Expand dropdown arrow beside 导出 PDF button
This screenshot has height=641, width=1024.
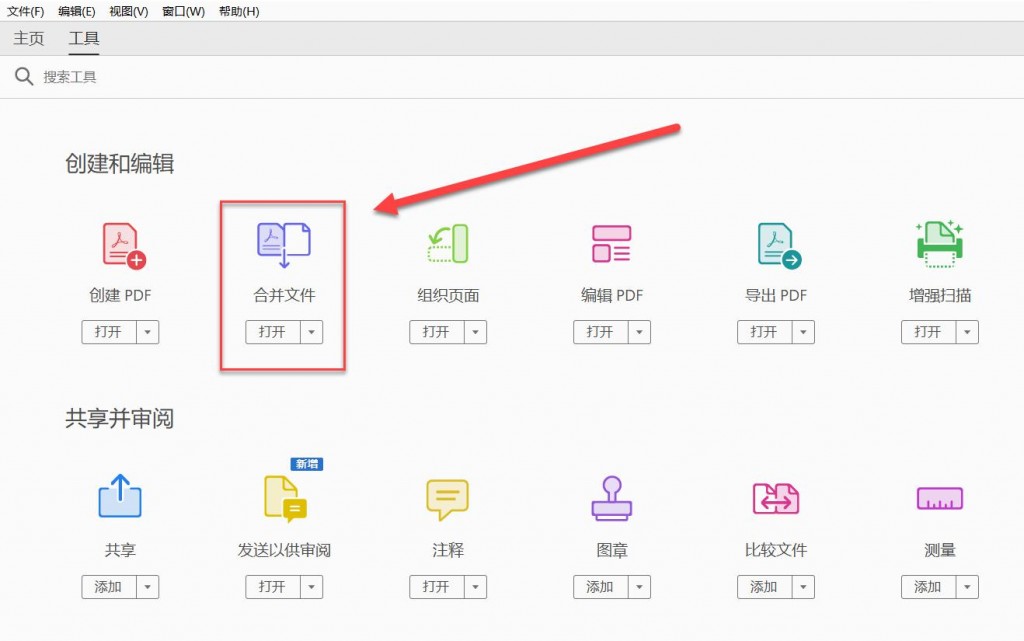[x=803, y=332]
